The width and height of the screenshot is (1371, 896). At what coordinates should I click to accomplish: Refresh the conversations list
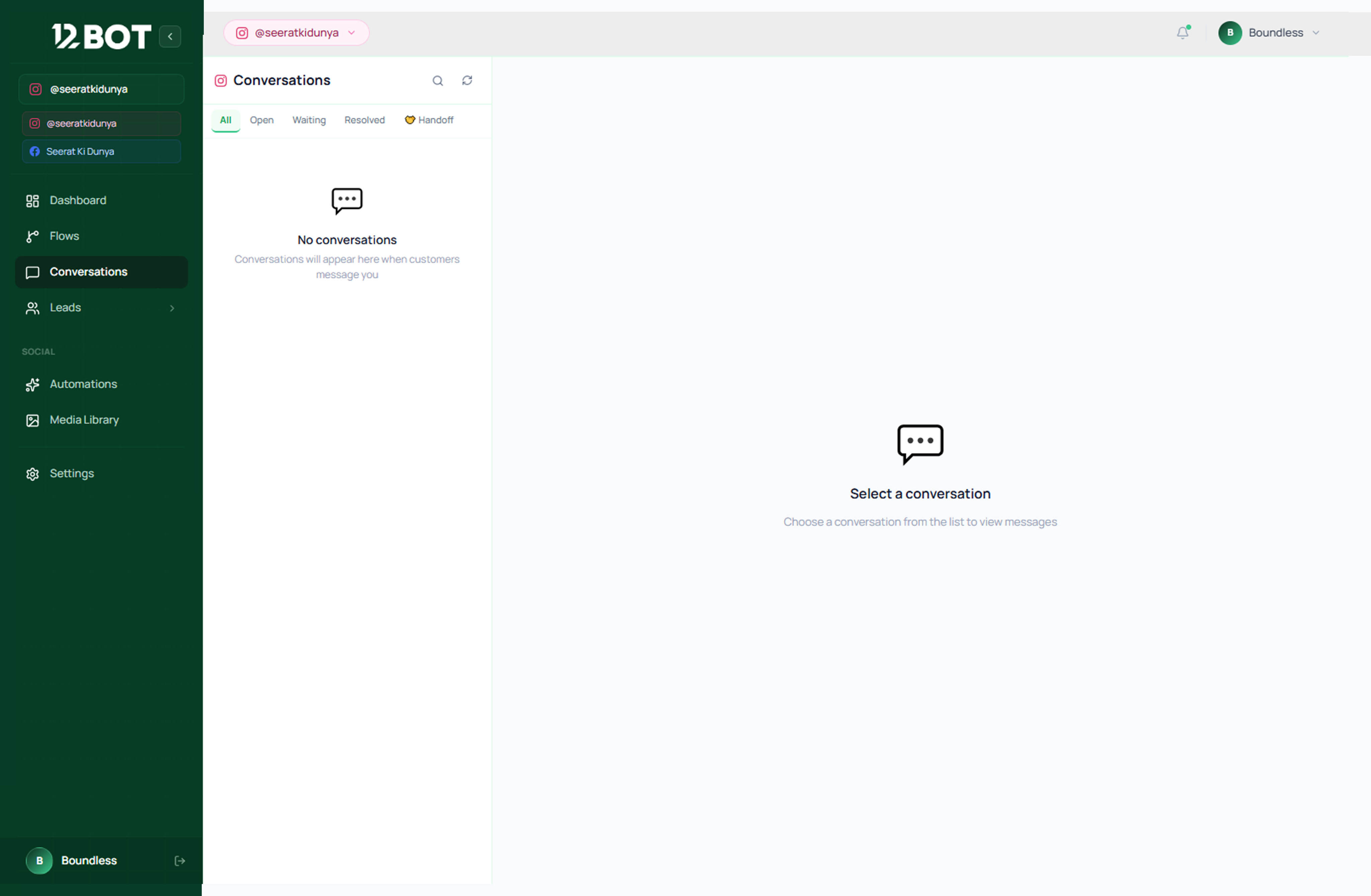click(467, 81)
